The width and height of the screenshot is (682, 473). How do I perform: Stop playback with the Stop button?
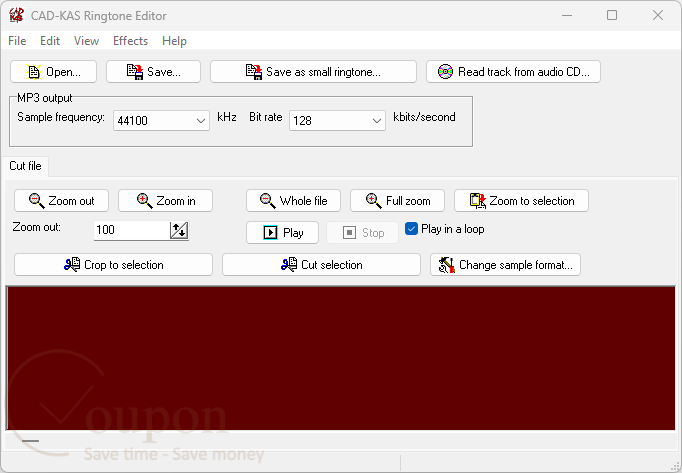tap(362, 233)
